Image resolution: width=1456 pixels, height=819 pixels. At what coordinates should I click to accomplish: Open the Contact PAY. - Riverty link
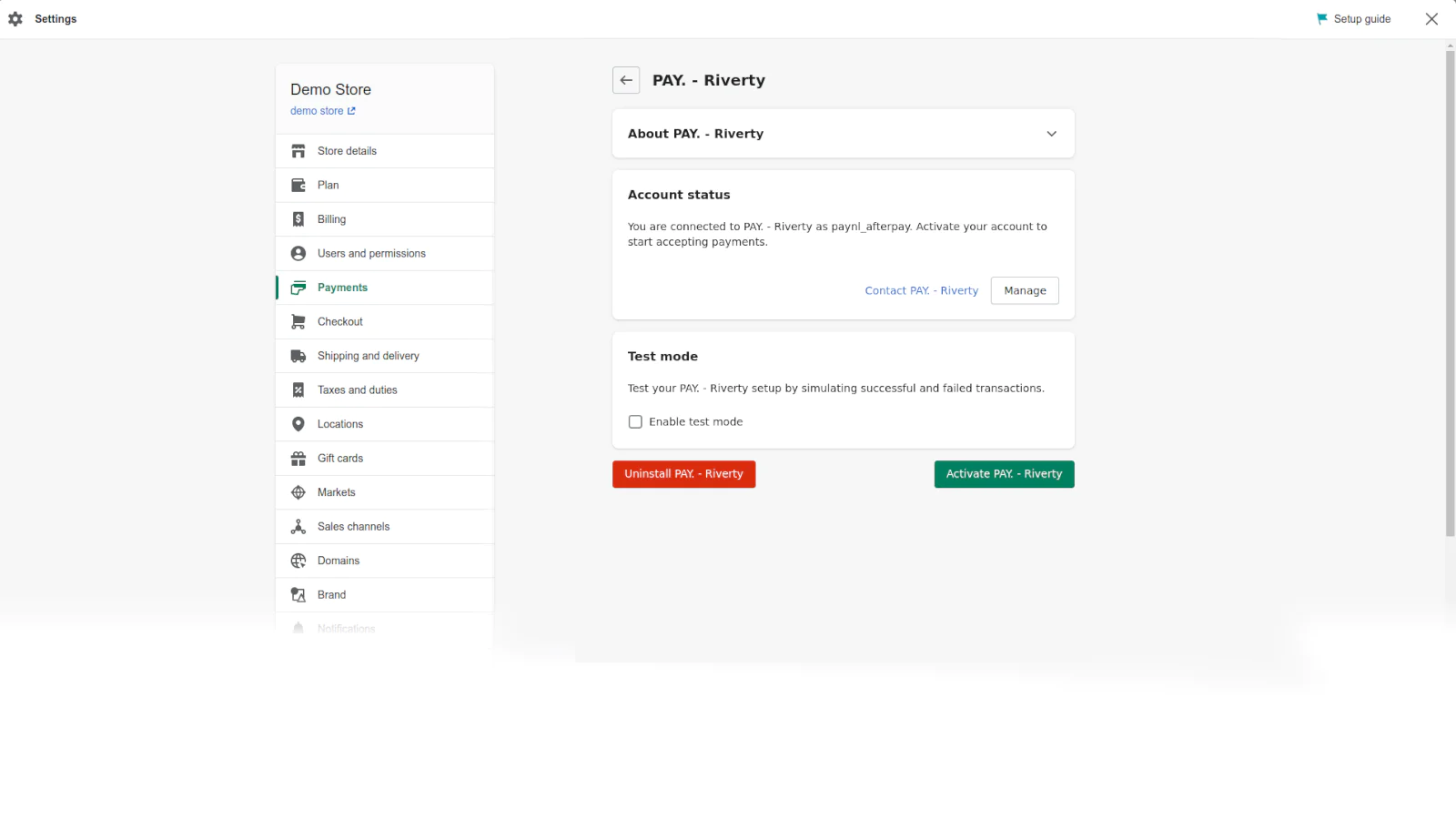[921, 291]
